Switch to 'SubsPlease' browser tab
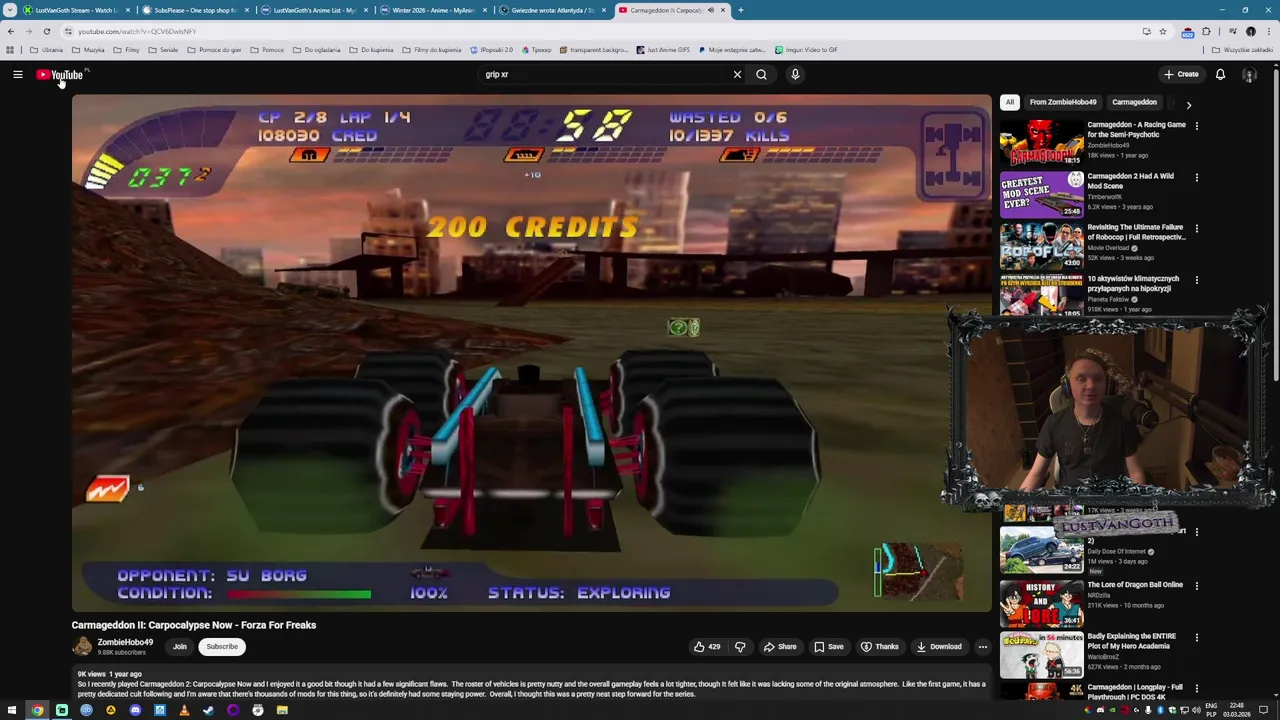The height and width of the screenshot is (720, 1280). click(x=195, y=10)
